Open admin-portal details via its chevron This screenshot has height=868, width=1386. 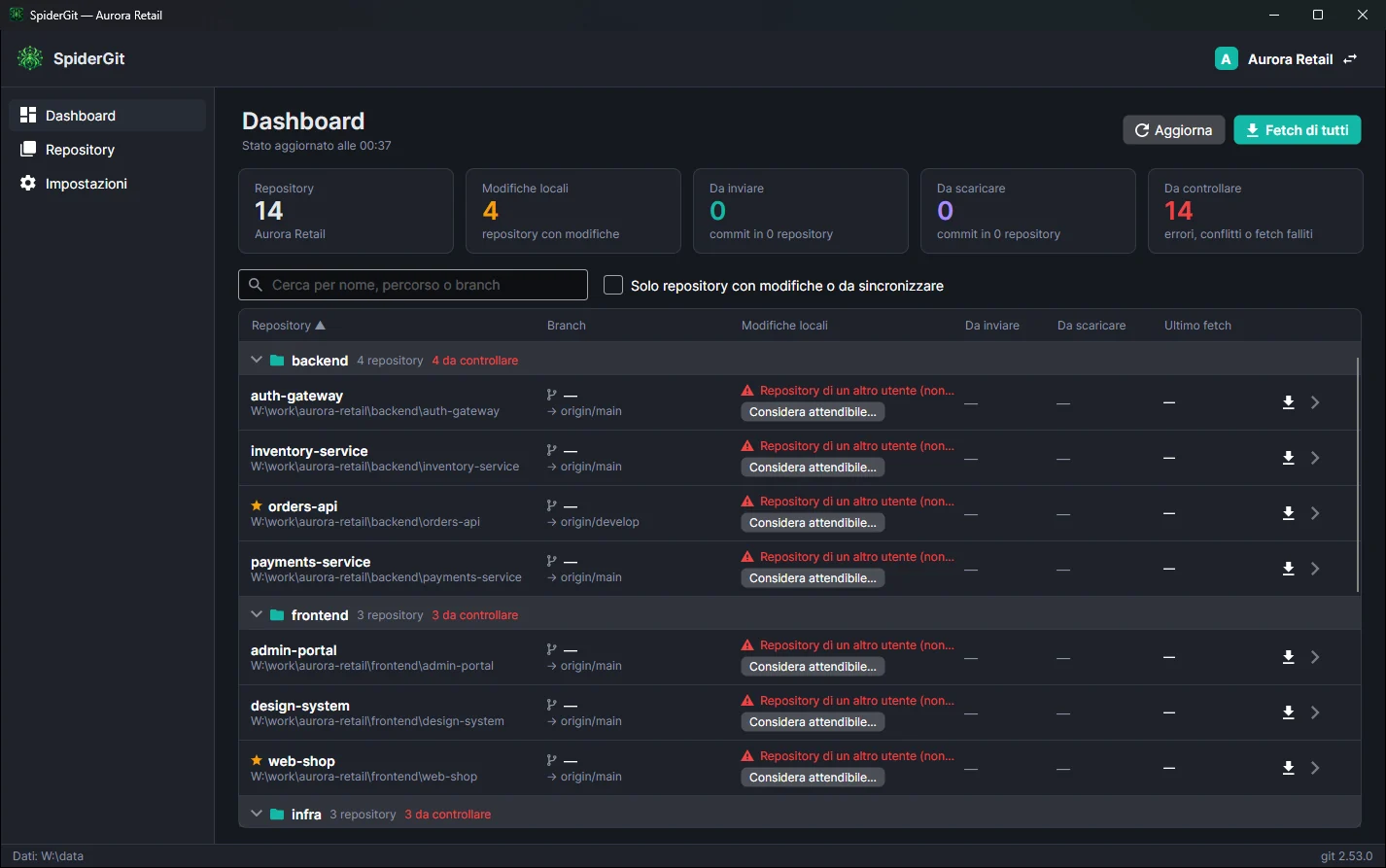(x=1315, y=657)
